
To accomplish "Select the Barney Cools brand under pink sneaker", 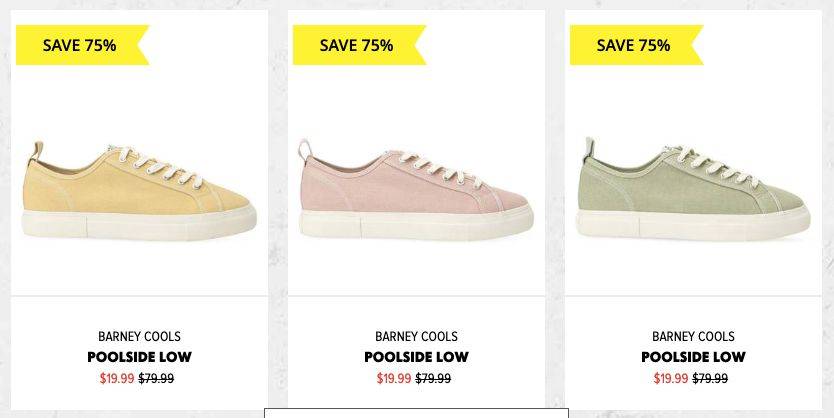I will point(416,337).
